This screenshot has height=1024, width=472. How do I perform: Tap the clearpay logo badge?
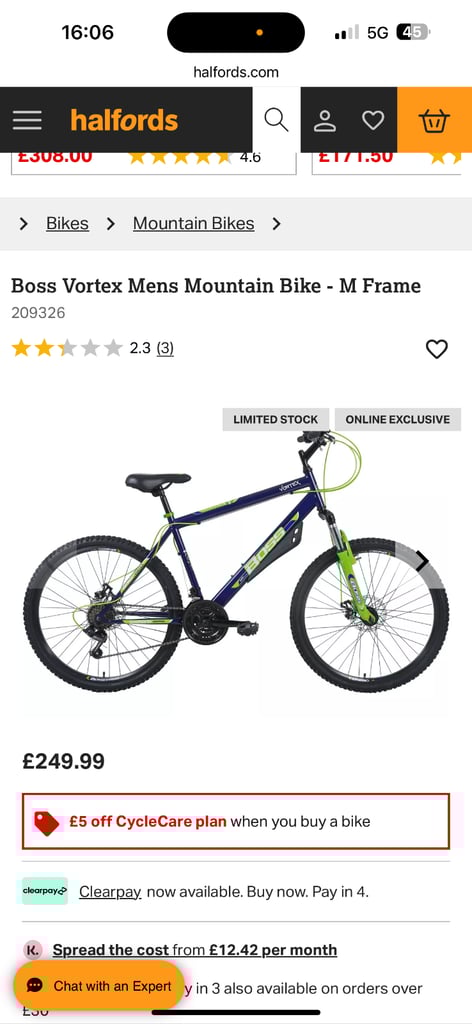tap(44, 891)
